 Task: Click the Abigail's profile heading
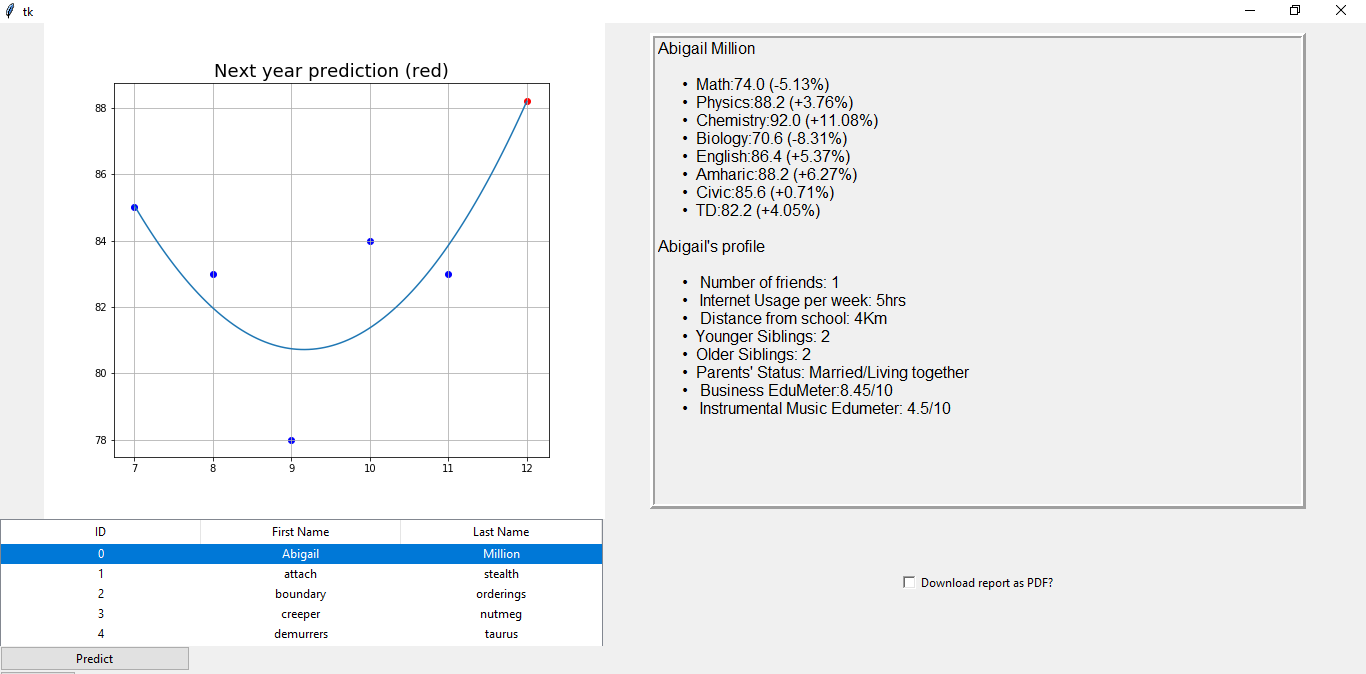click(711, 247)
